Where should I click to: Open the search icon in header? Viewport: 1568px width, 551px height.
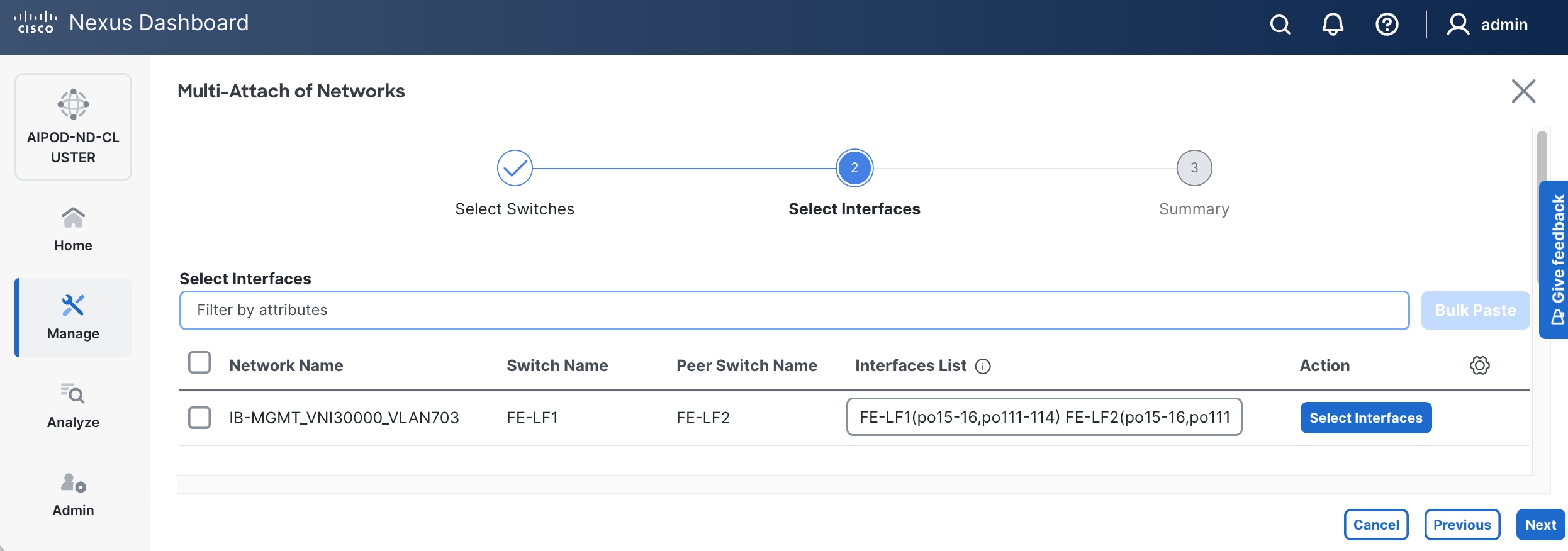[x=1280, y=25]
